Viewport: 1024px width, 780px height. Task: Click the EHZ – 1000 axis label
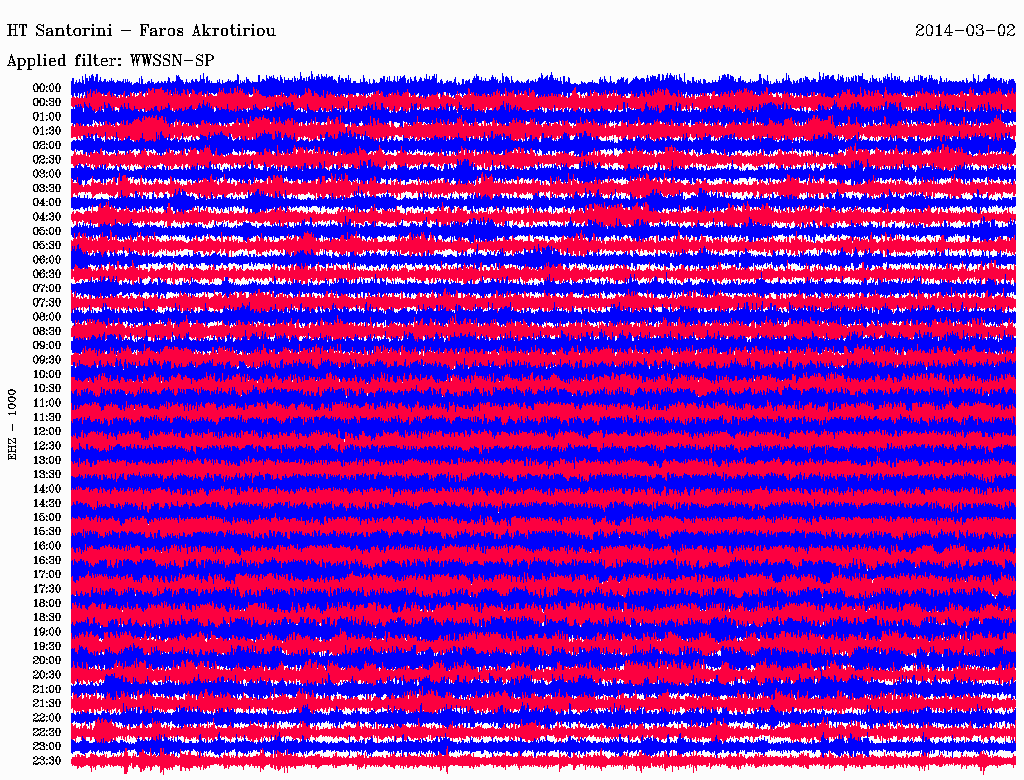(x=12, y=425)
